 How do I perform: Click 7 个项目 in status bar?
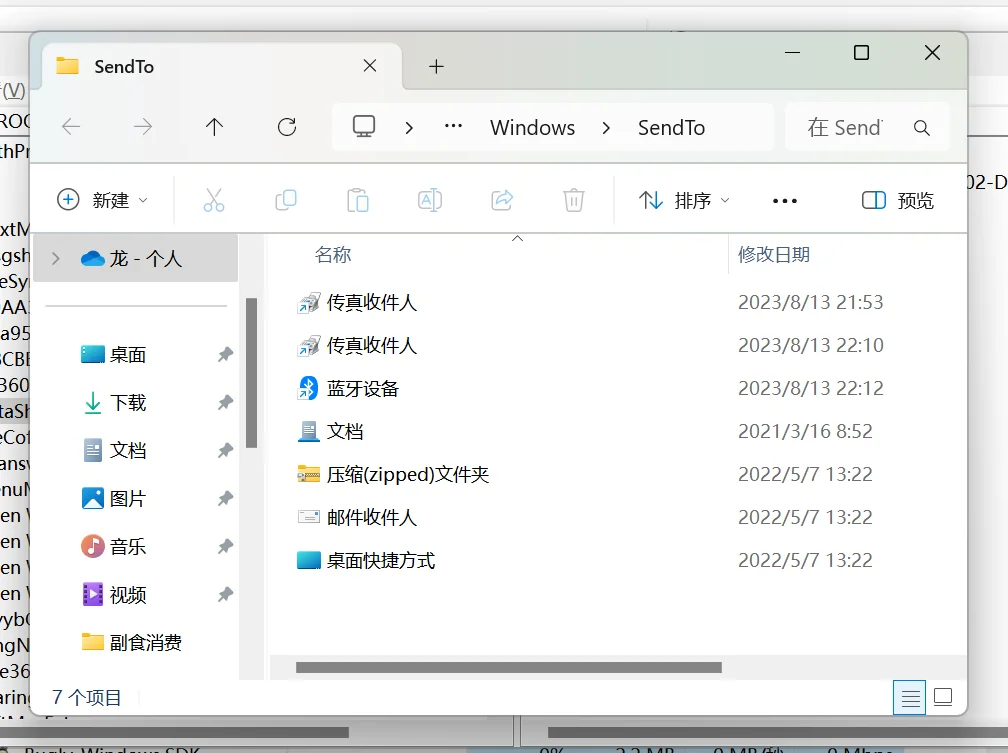pos(86,698)
